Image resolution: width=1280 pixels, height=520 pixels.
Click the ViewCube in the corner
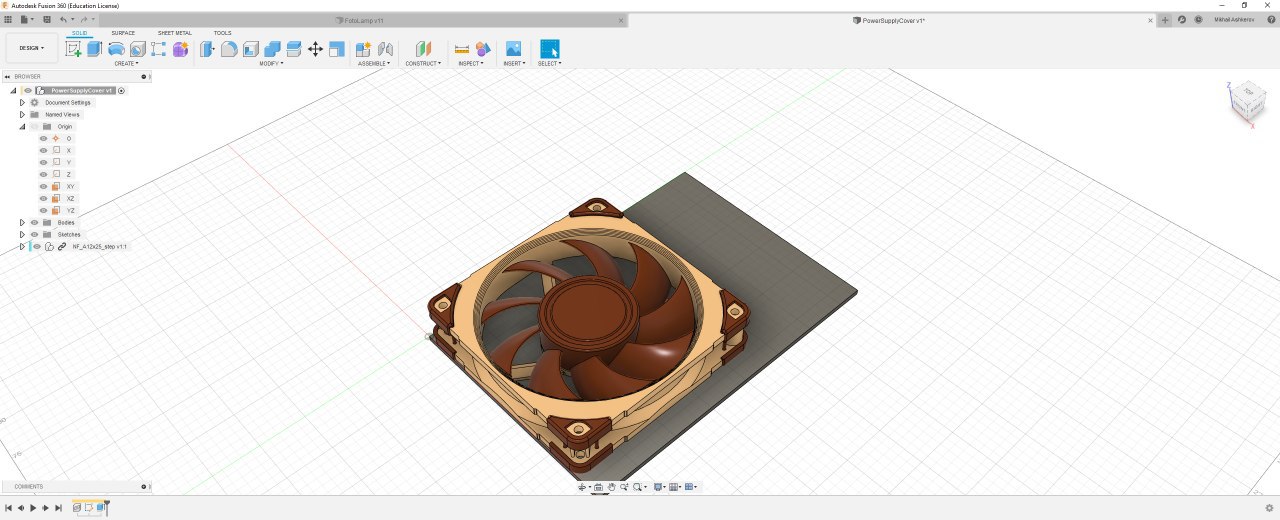[1246, 100]
